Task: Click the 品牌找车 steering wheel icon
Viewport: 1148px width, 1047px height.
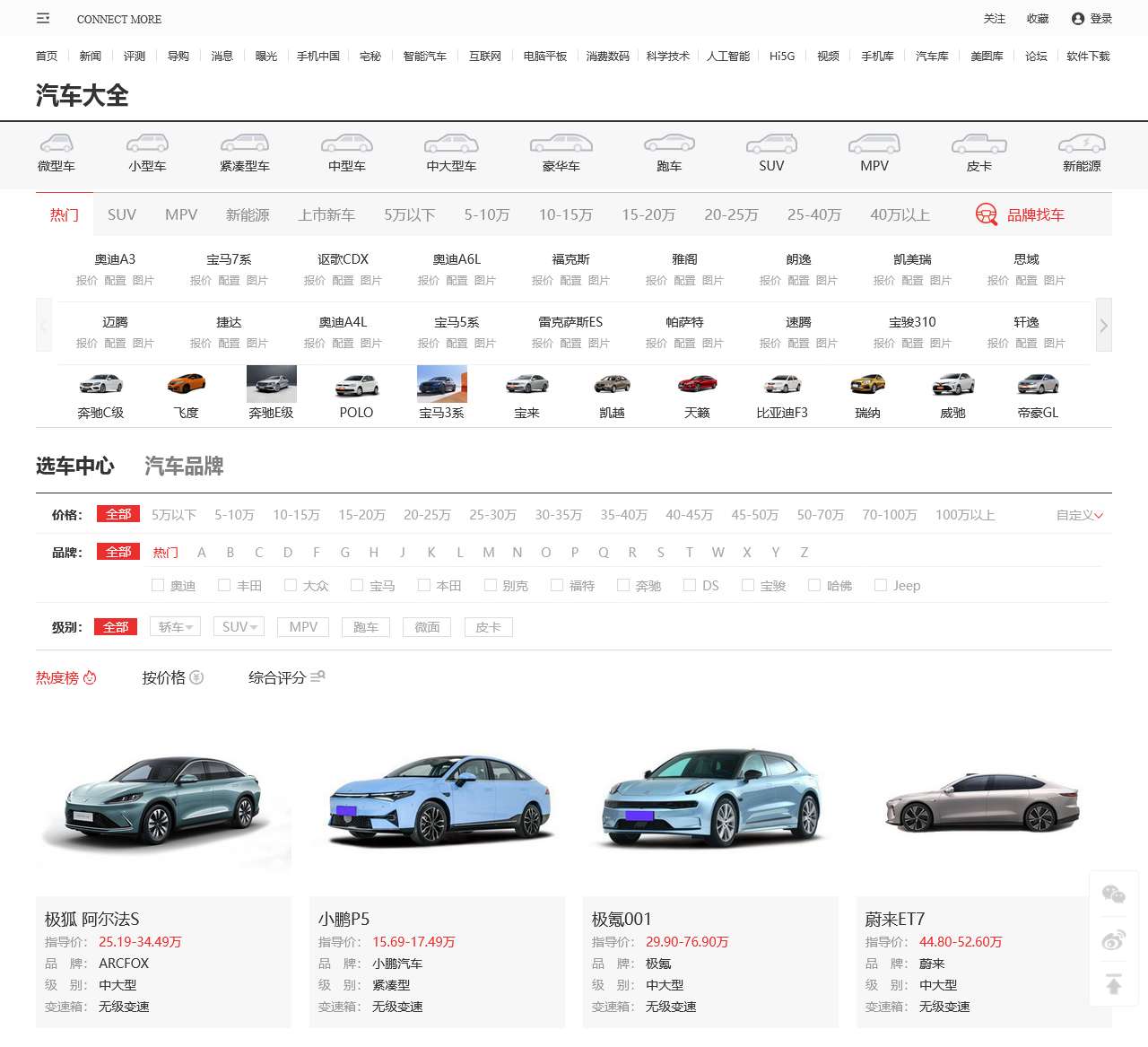Action: click(x=987, y=214)
